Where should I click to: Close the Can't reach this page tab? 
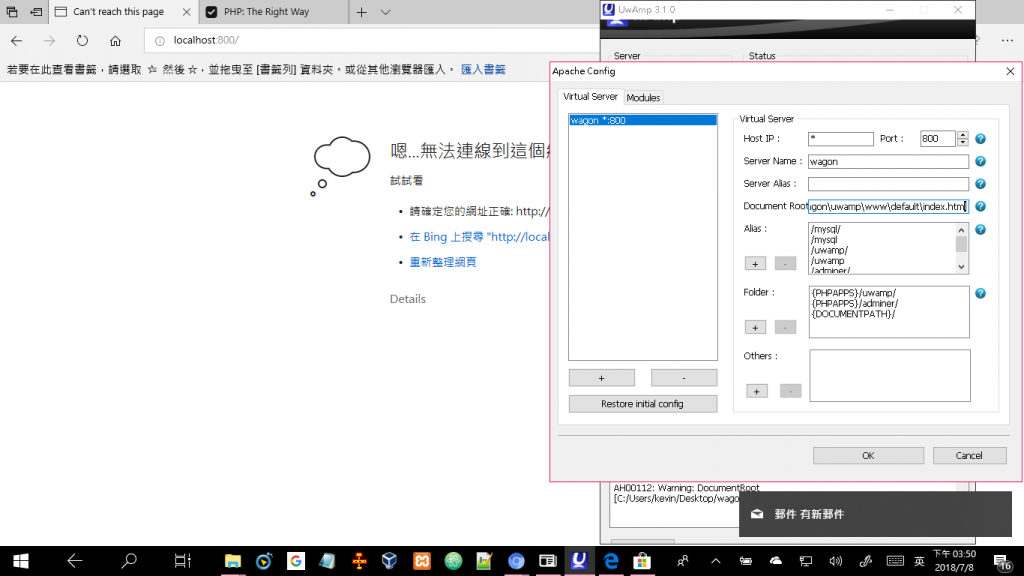click(x=186, y=12)
